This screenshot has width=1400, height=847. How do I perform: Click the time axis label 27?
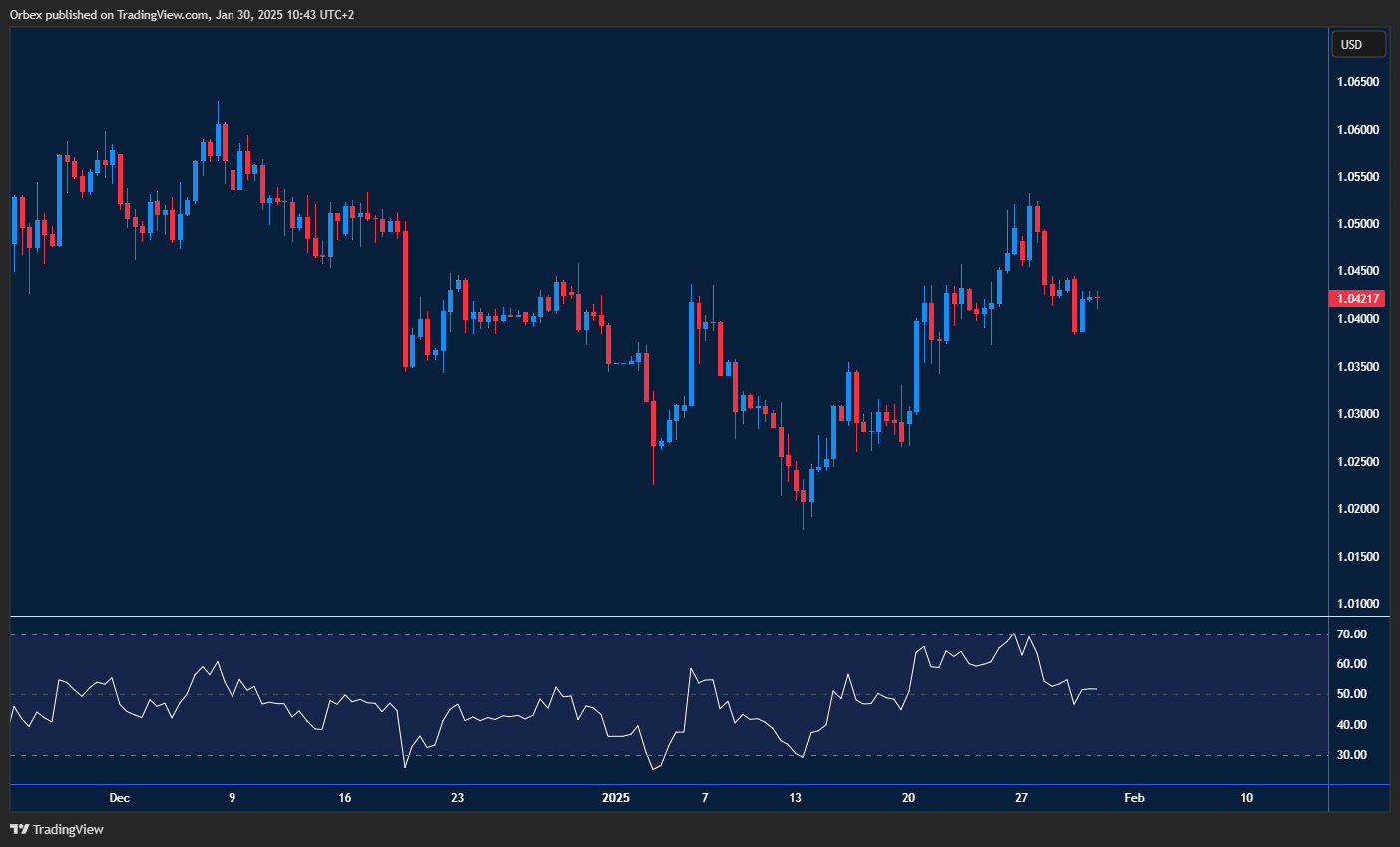click(x=1020, y=798)
